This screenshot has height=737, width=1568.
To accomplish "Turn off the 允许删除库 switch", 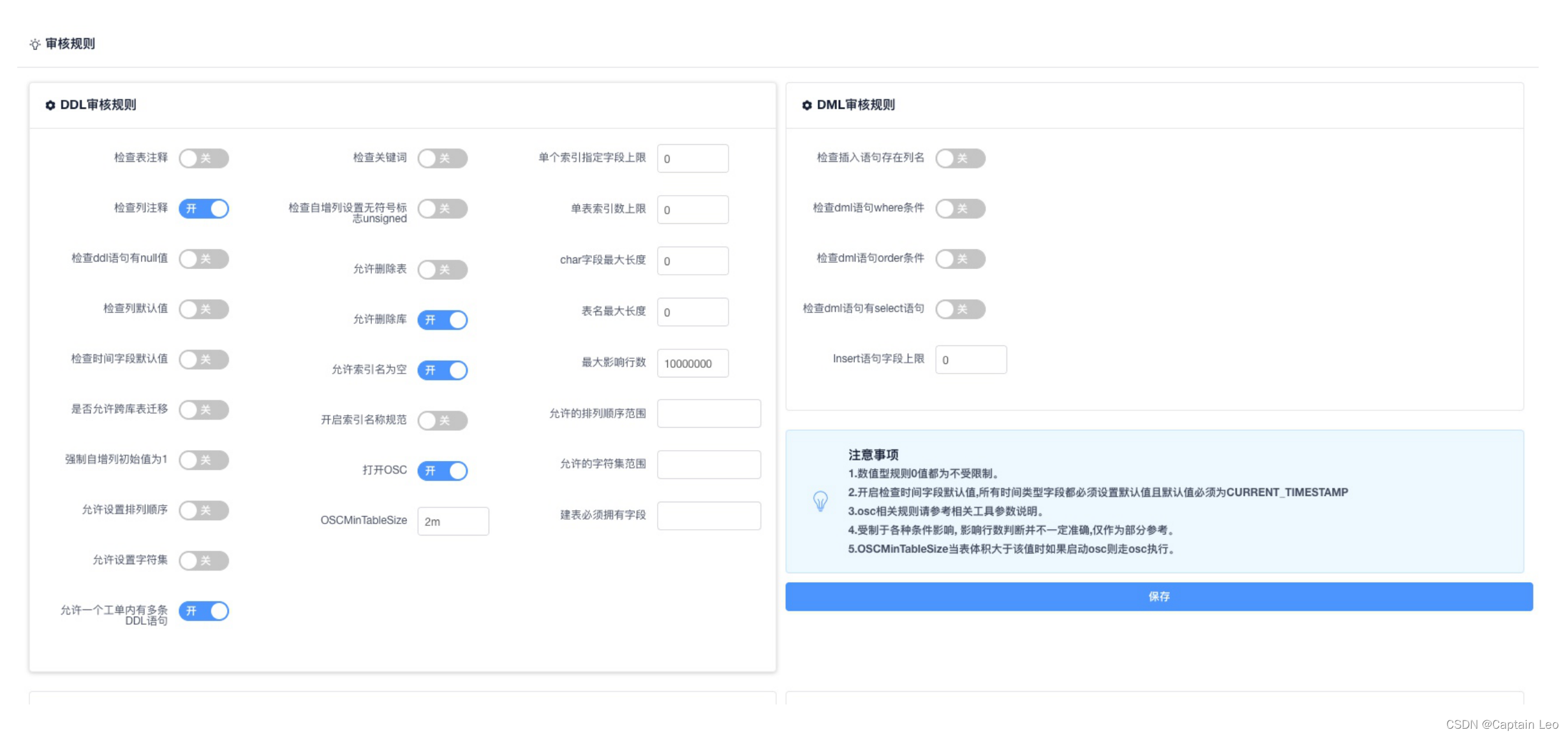I will coord(443,320).
